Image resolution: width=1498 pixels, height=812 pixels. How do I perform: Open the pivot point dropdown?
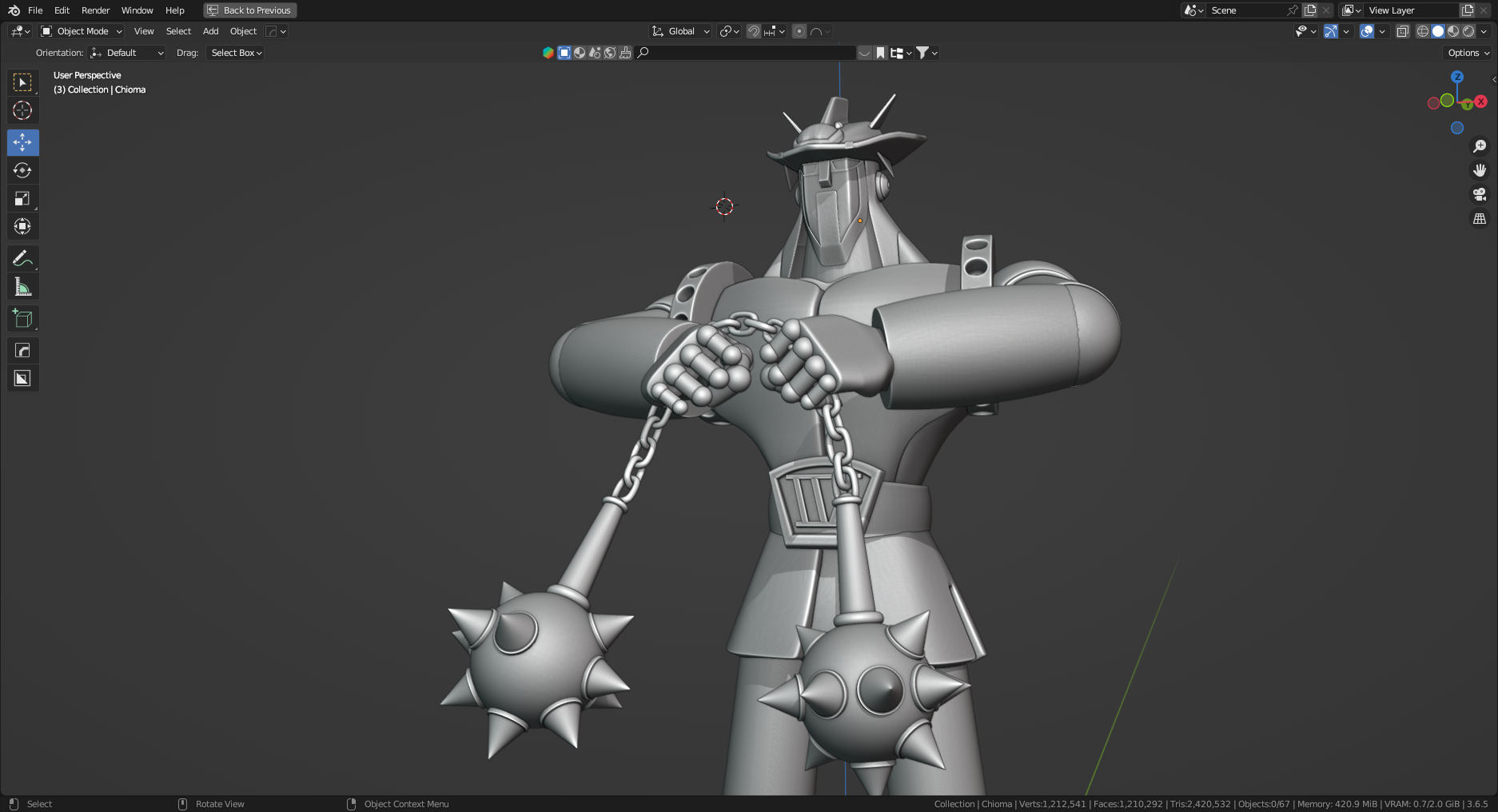pos(729,31)
